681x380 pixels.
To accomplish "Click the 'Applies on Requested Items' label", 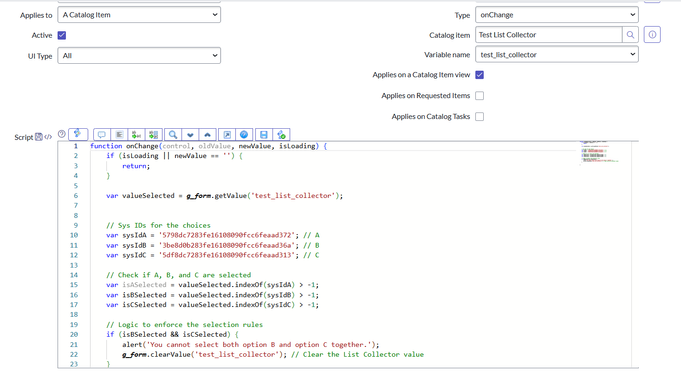I will tap(426, 96).
